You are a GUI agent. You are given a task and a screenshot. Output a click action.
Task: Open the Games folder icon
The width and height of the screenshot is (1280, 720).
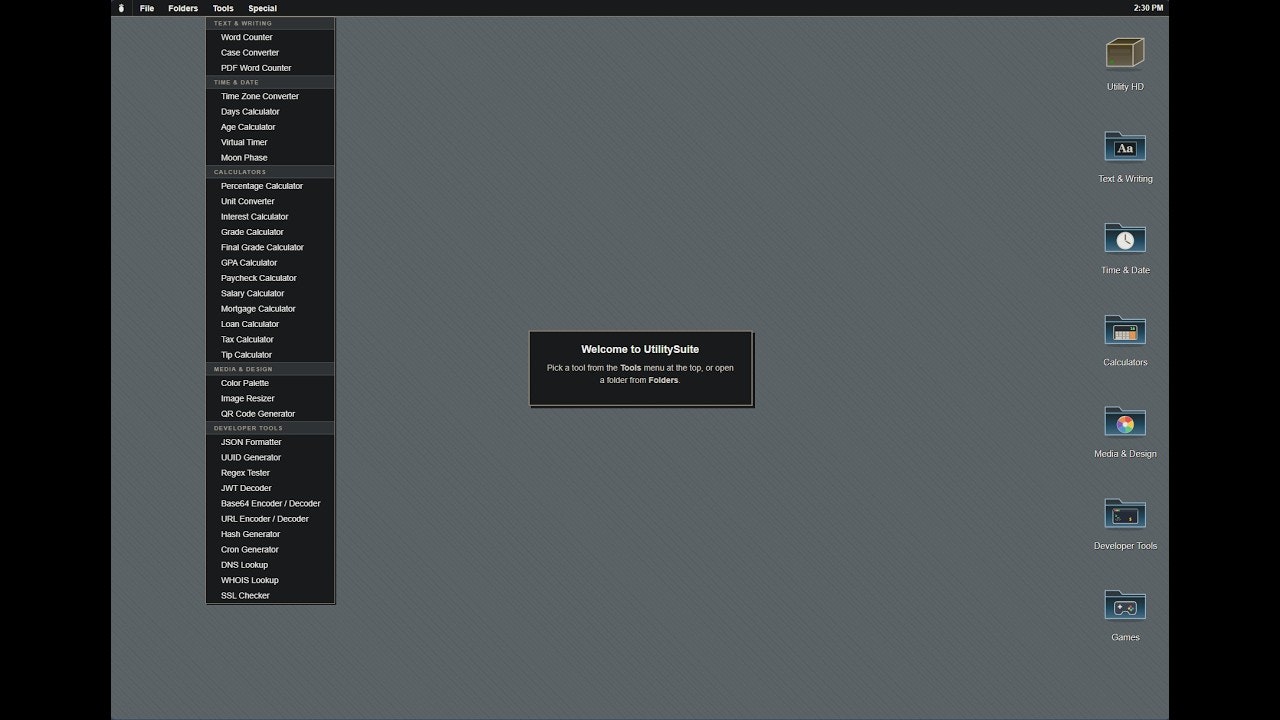(1125, 605)
